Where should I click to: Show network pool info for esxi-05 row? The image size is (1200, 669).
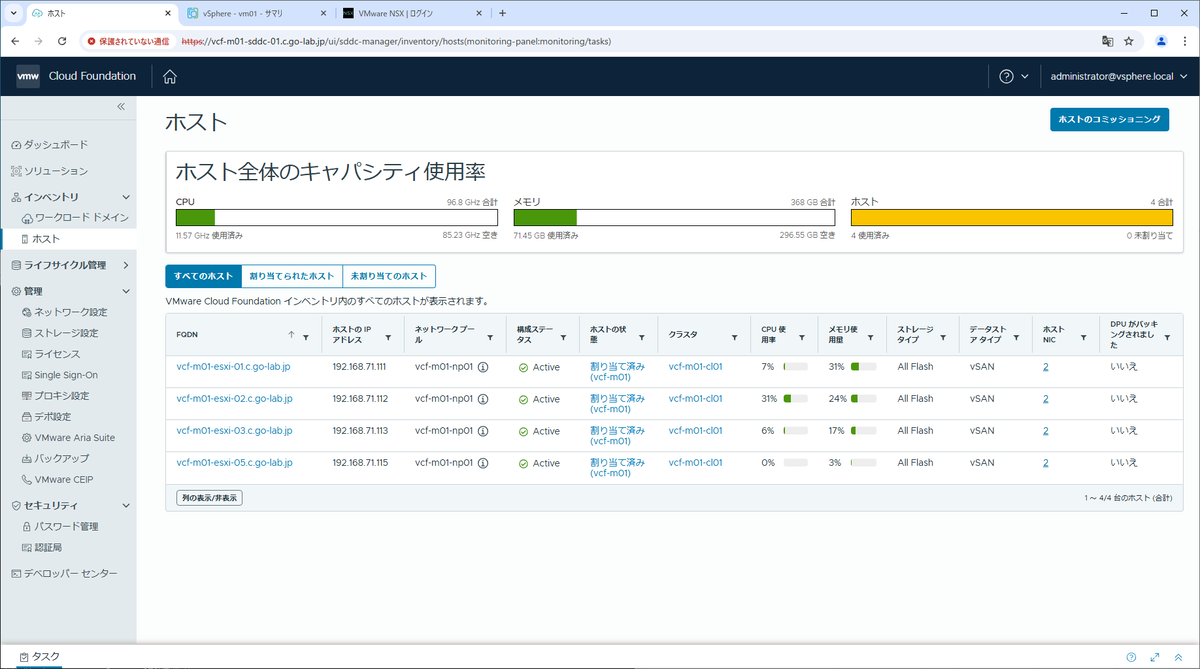coord(483,463)
